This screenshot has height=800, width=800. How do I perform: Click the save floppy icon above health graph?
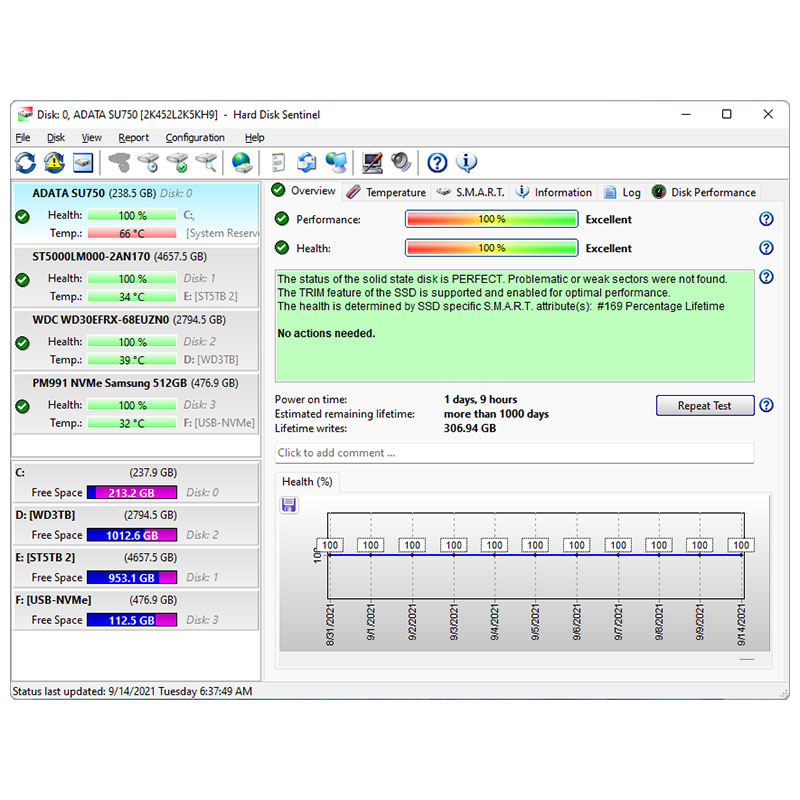coord(289,505)
